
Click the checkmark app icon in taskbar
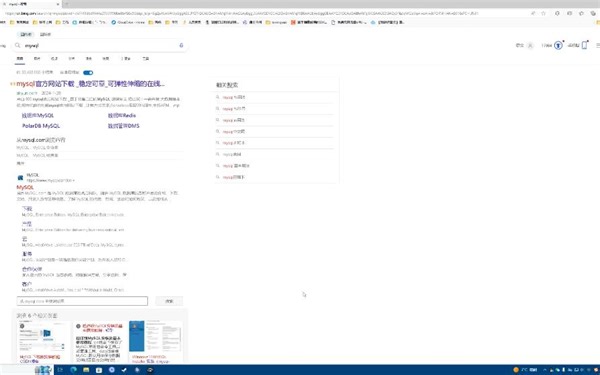point(124,370)
